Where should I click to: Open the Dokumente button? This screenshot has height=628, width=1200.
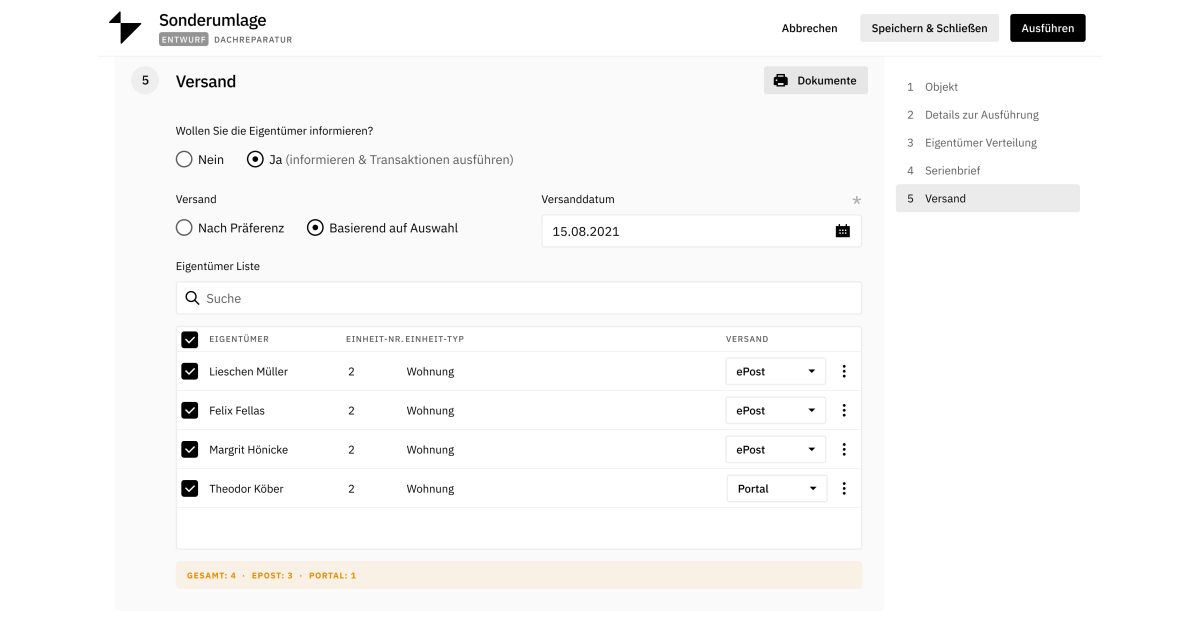pos(816,80)
